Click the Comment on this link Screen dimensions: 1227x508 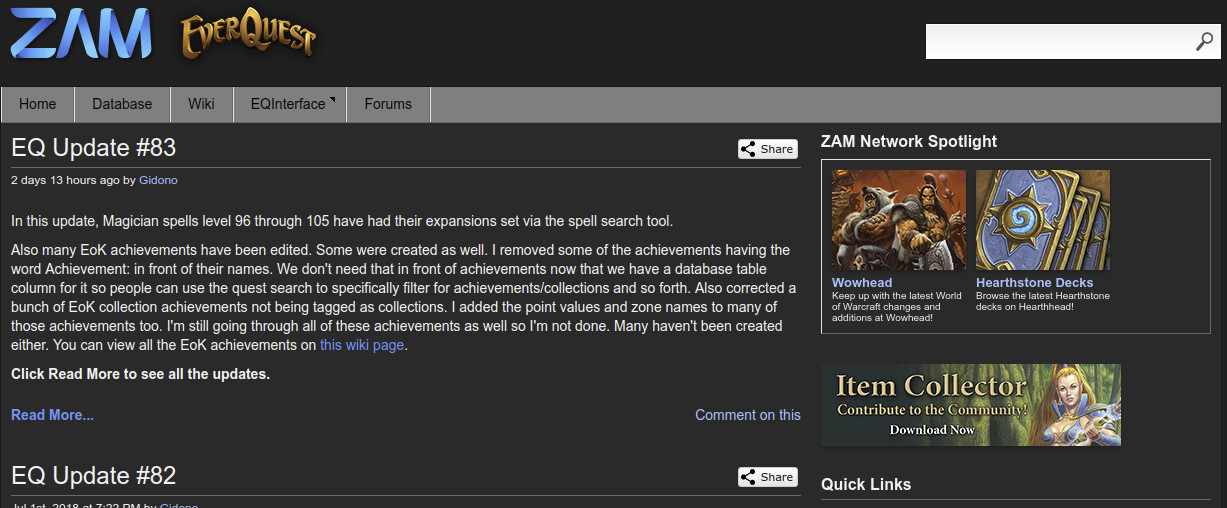point(748,415)
